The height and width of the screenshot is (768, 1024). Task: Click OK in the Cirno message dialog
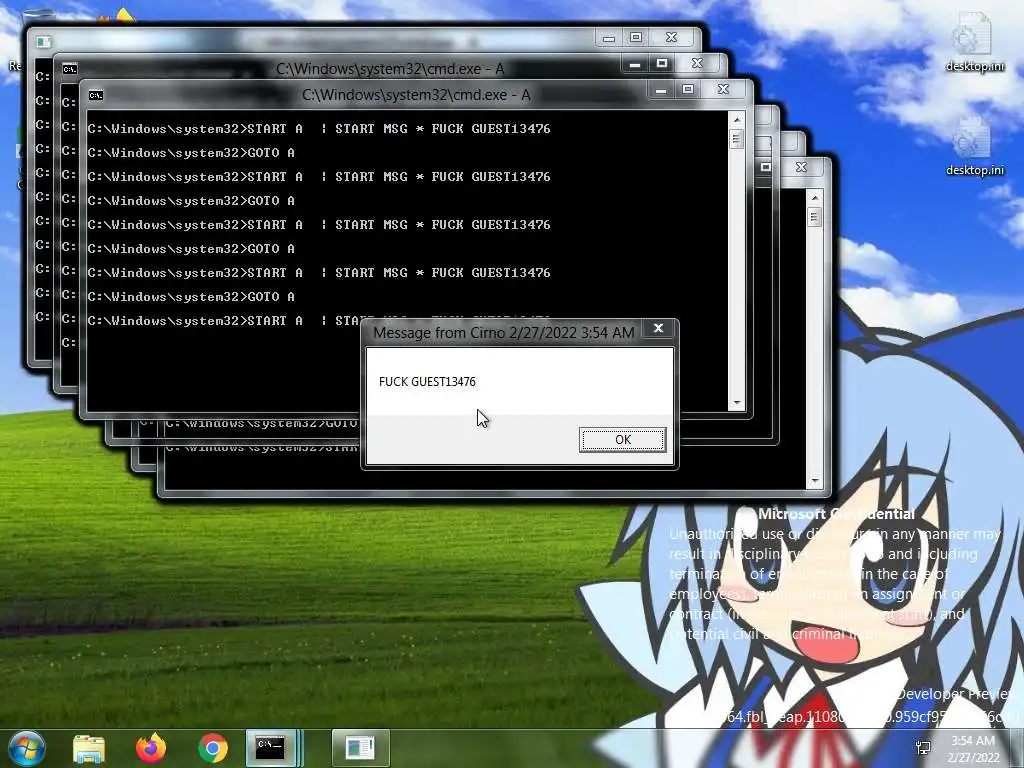tap(622, 440)
